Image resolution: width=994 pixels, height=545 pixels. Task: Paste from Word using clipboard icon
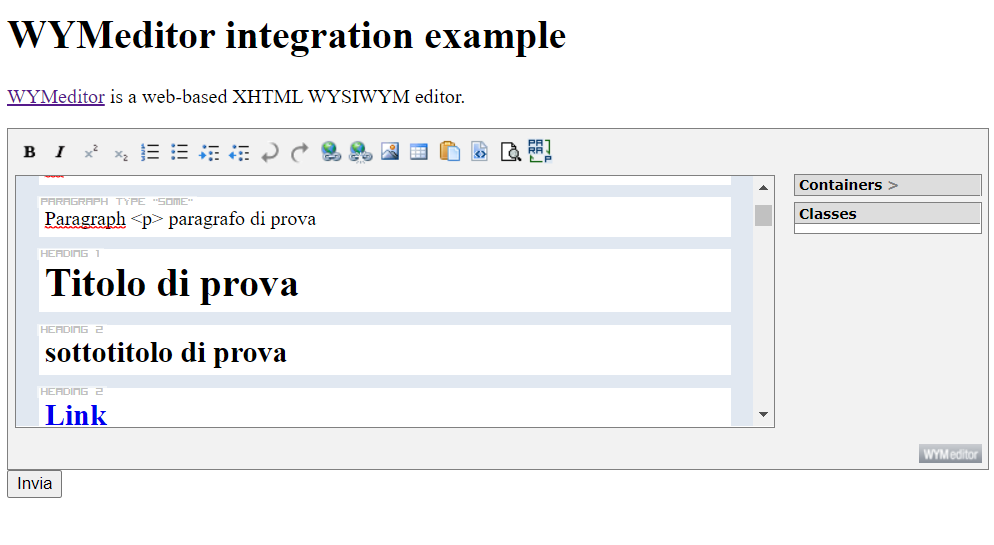coord(449,151)
